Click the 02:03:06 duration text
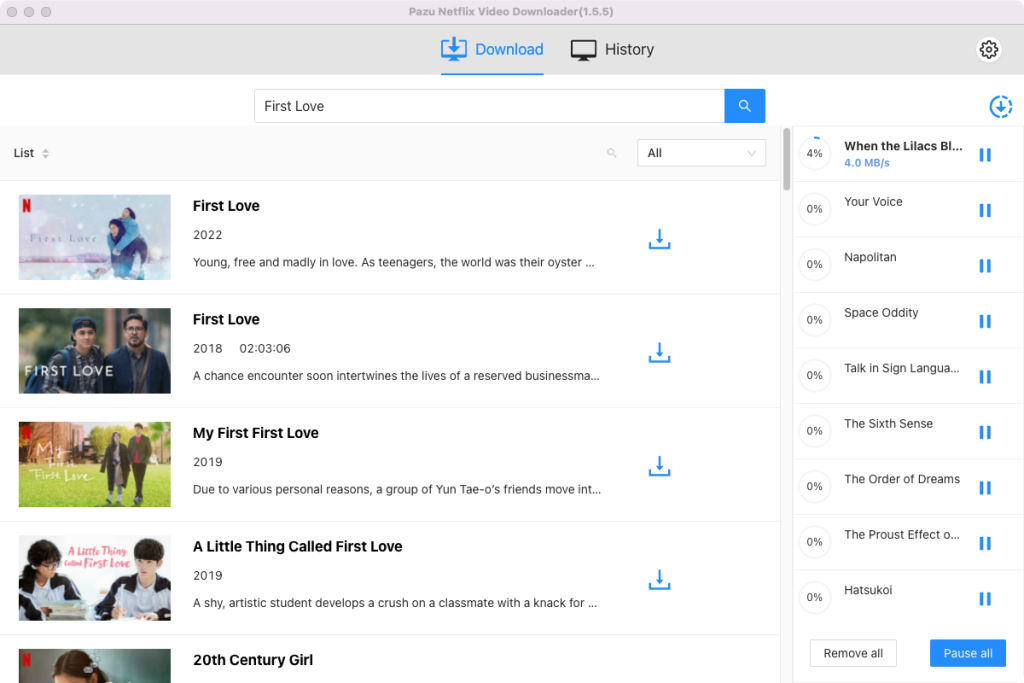Screen dimensions: 1024x683 264,349
